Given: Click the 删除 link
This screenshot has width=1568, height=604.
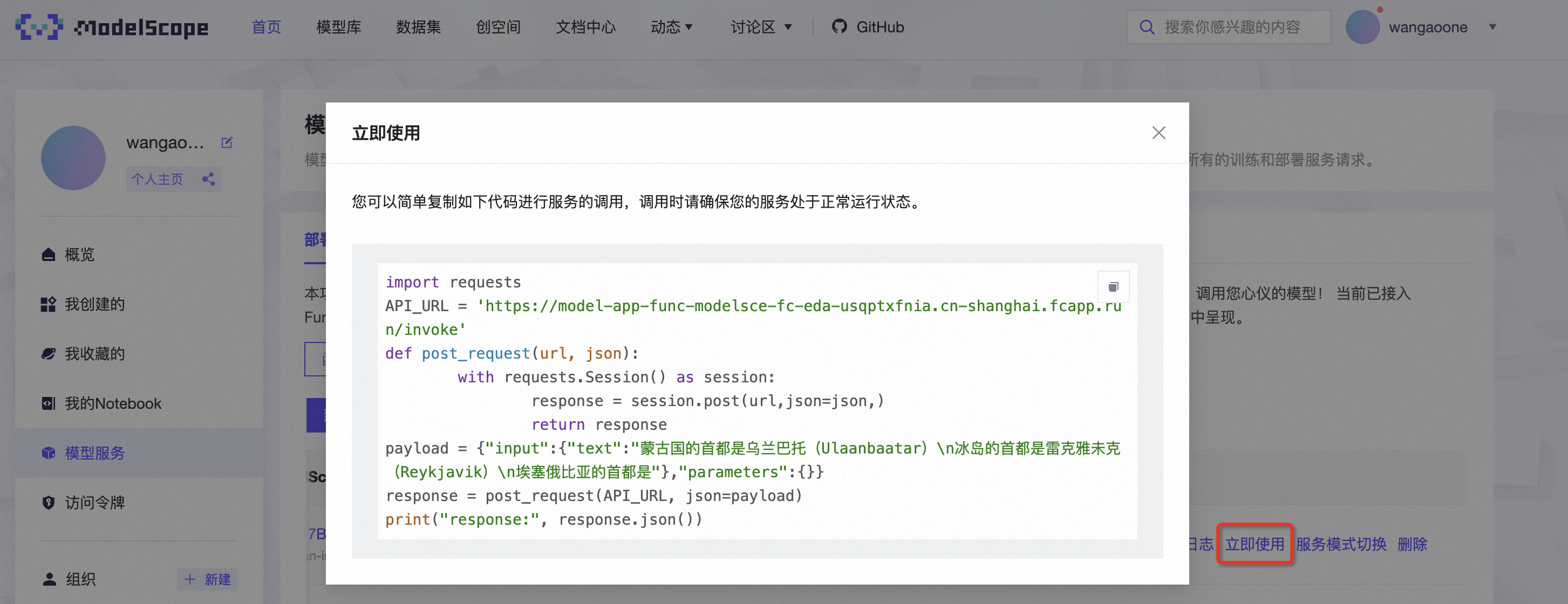Looking at the screenshot, I should pos(1412,544).
